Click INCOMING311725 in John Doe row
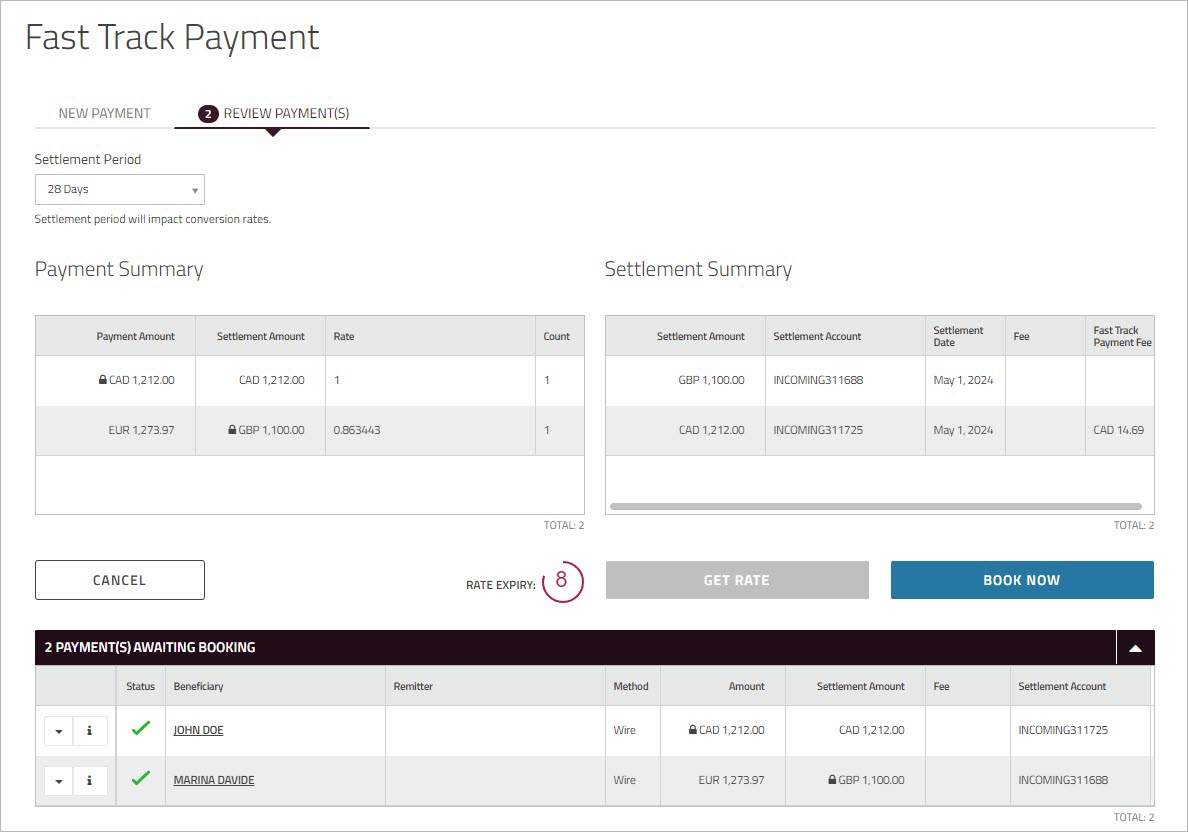The image size is (1188, 832). pos(1063,730)
